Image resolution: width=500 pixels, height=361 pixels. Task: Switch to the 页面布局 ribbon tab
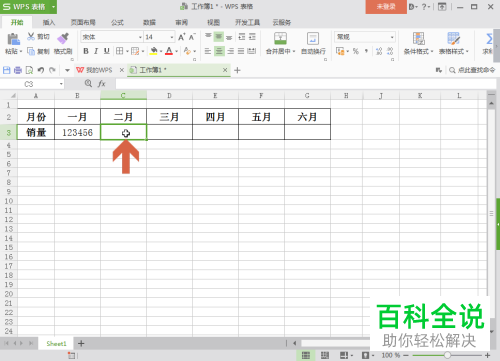83,22
